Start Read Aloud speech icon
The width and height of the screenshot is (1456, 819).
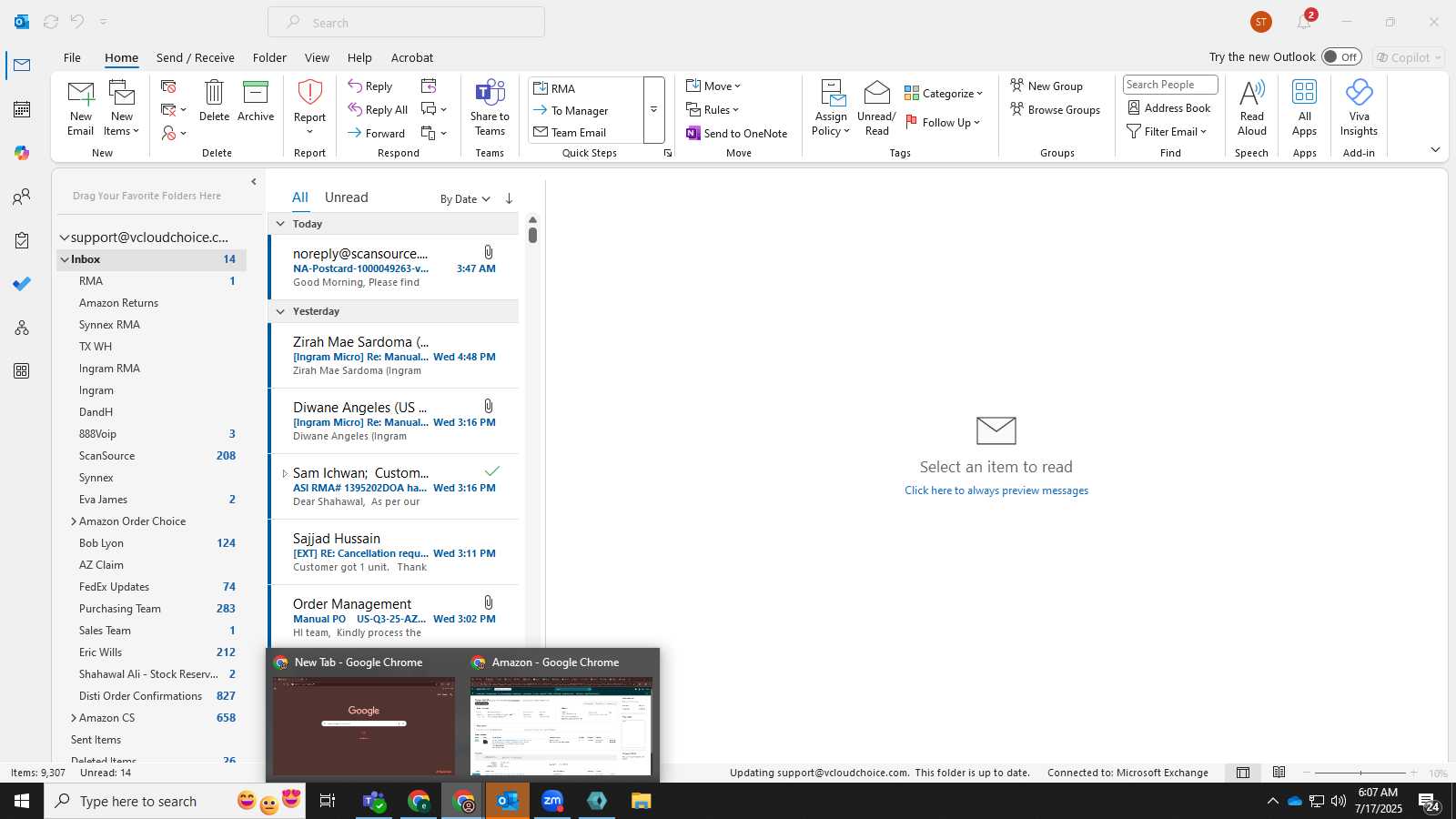[1252, 93]
